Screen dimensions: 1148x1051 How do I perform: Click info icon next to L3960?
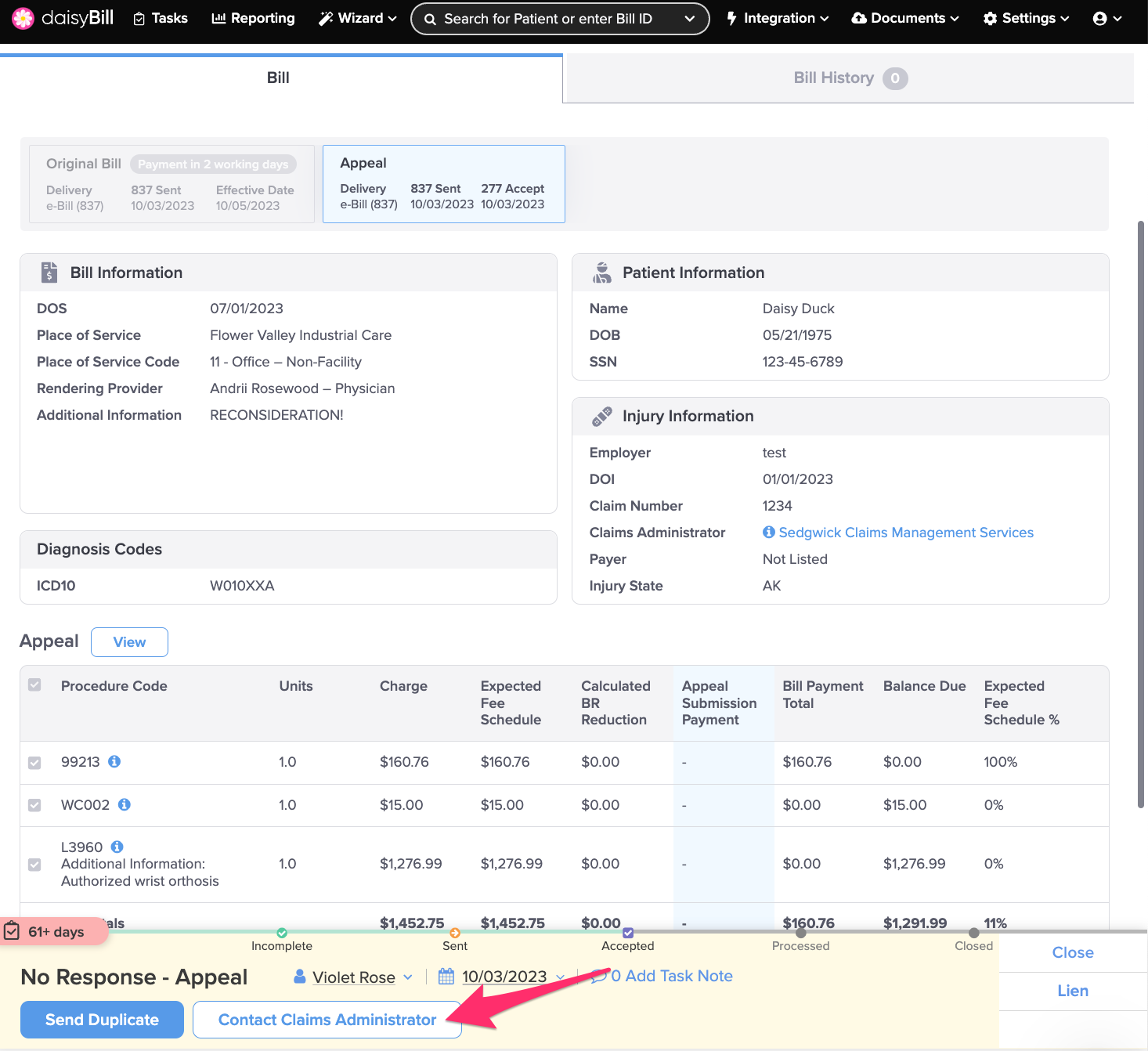(117, 847)
